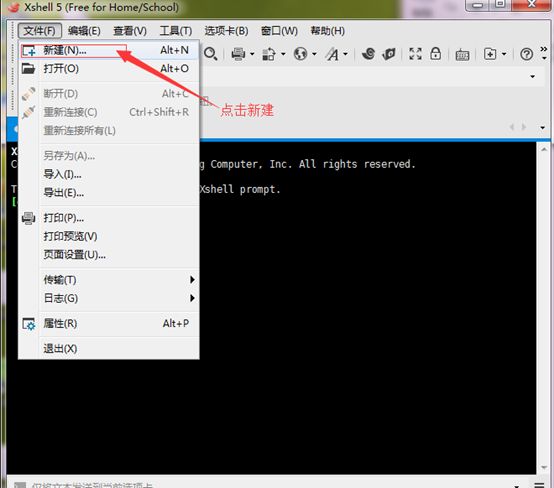Open Page Setup (页面设置) entry
Viewport: 554px width, 488px height.
[108, 254]
